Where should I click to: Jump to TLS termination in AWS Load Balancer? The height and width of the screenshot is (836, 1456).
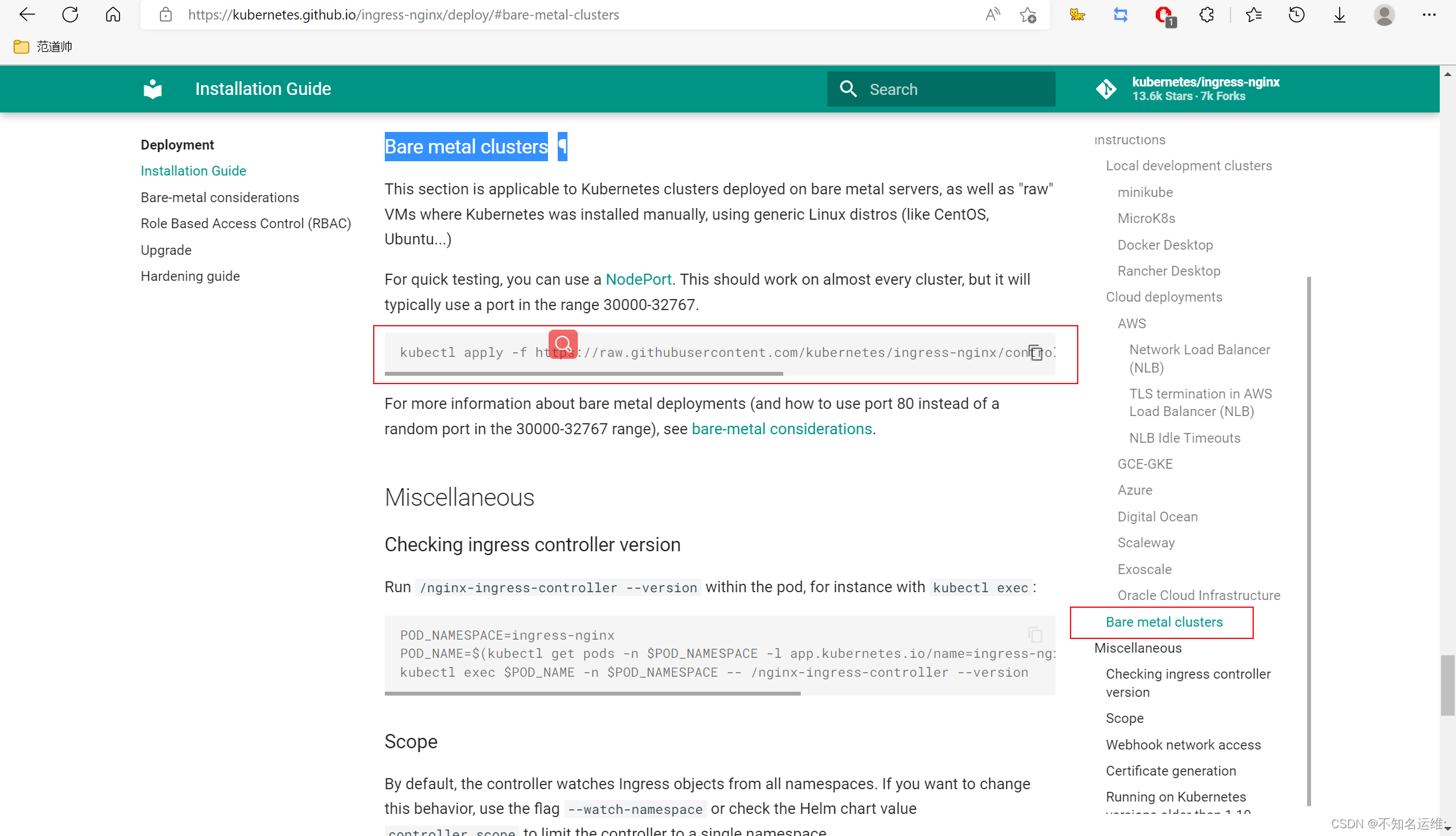[1201, 402]
